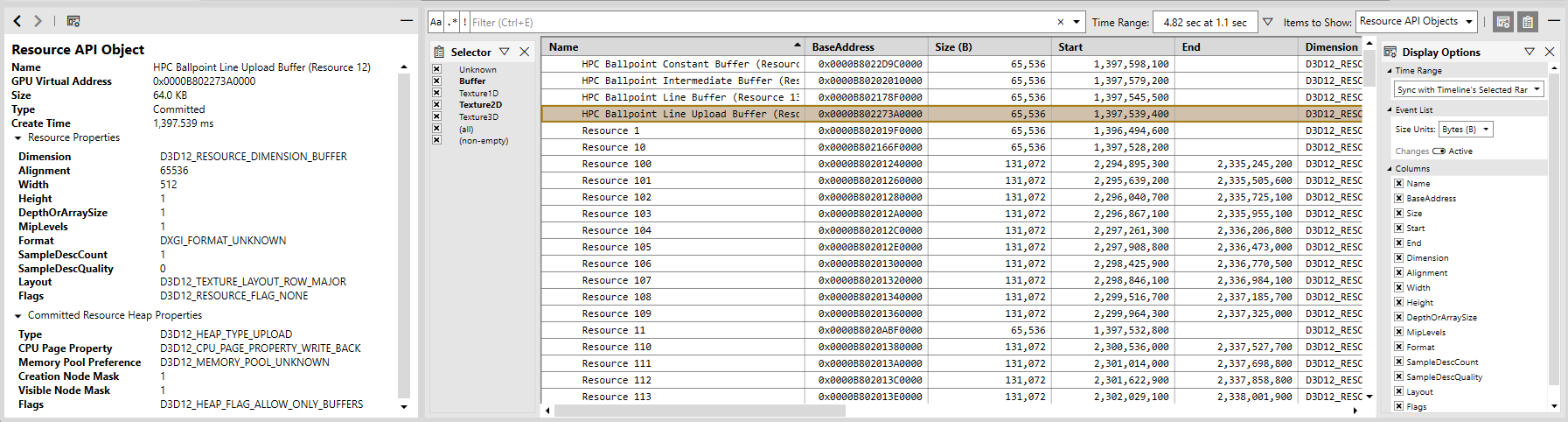This screenshot has height=422, width=1568.
Task: Navigate back with the left arrow
Action: coord(17,21)
